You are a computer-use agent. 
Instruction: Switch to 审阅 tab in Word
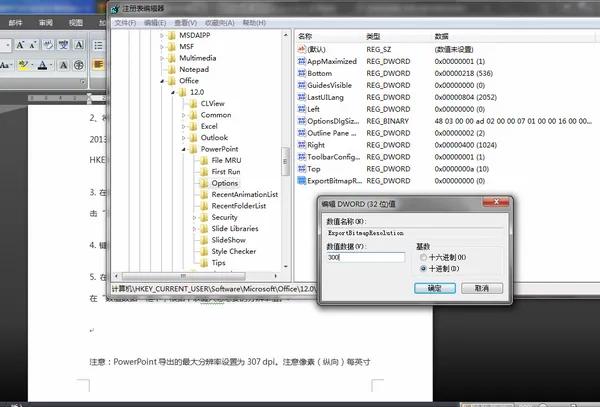(46, 23)
